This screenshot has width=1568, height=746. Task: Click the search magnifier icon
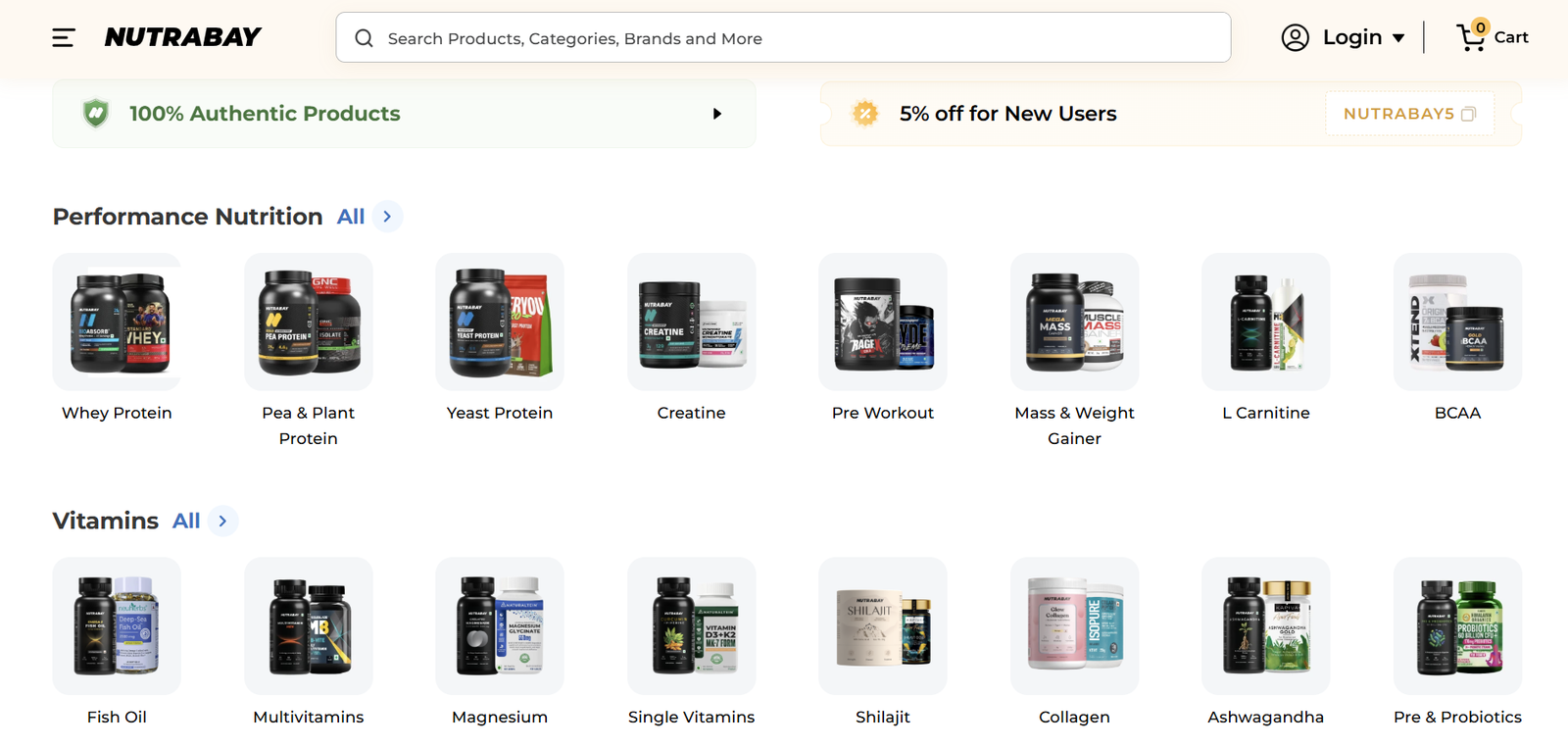tap(364, 38)
